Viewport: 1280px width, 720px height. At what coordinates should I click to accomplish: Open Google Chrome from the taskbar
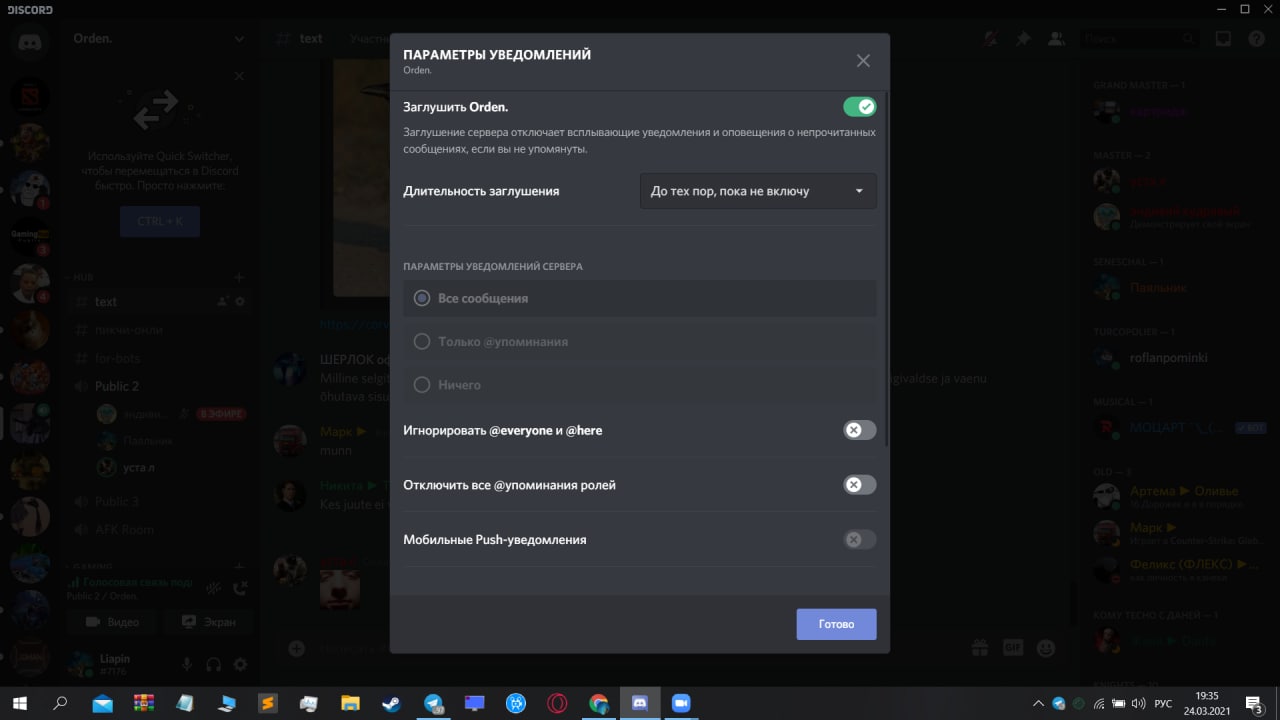tap(598, 703)
